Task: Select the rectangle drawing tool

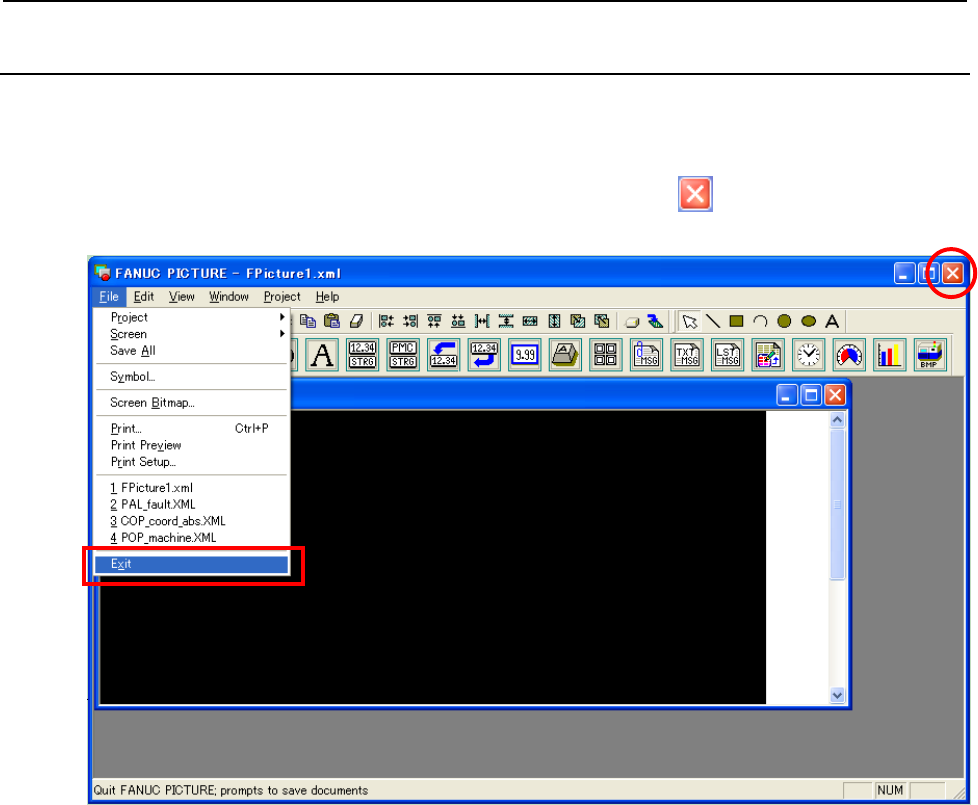Action: [x=737, y=321]
